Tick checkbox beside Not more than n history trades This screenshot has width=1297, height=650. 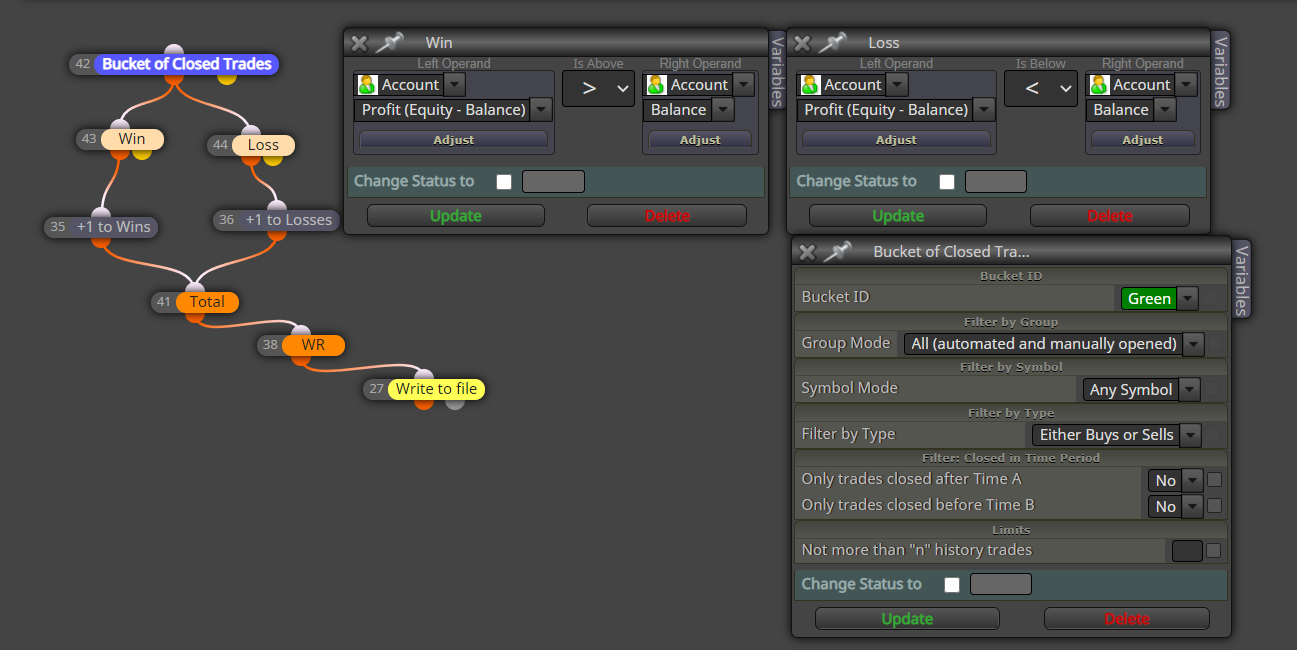coord(1213,550)
